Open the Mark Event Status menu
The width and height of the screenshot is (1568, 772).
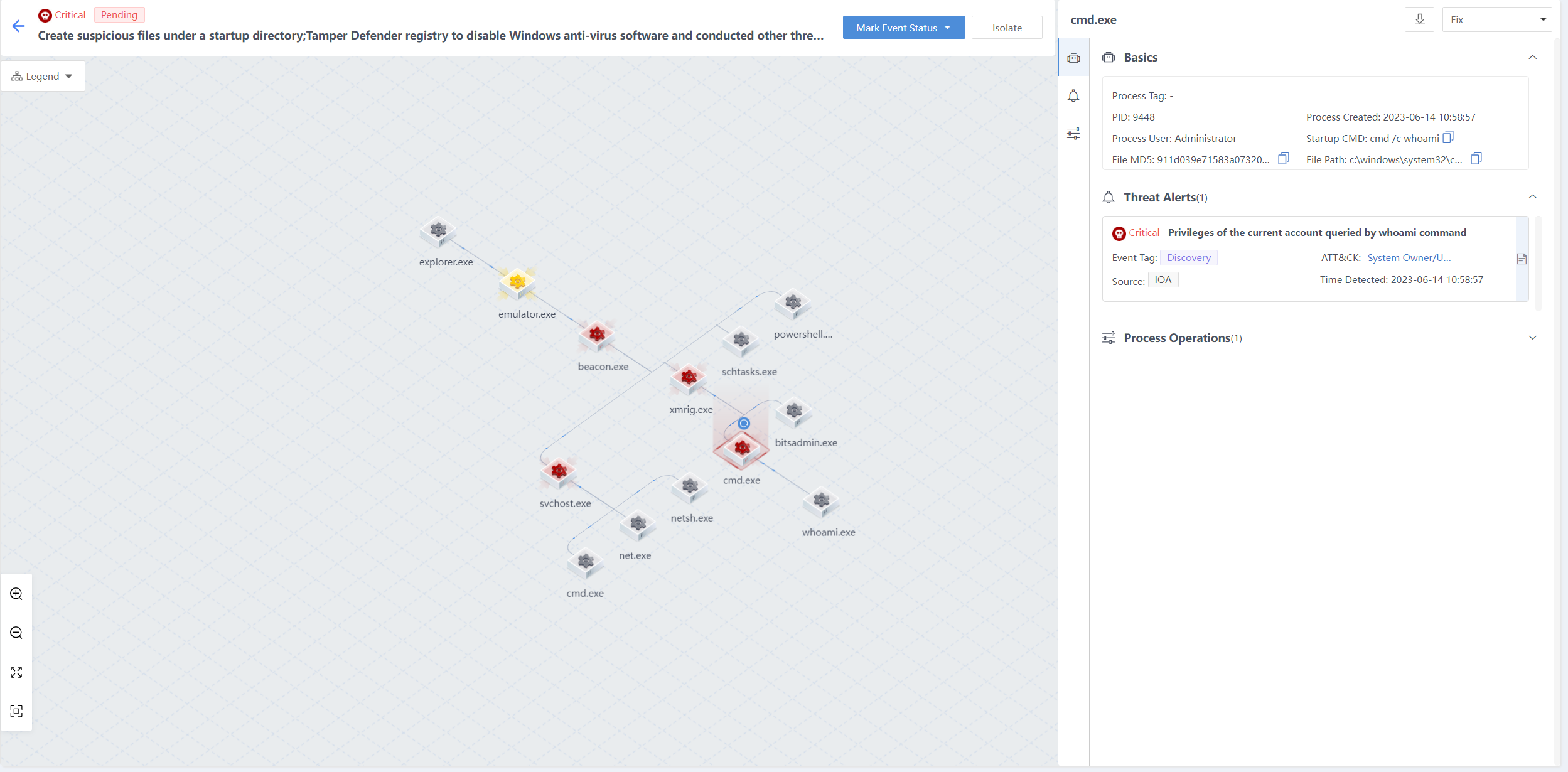[x=903, y=28]
